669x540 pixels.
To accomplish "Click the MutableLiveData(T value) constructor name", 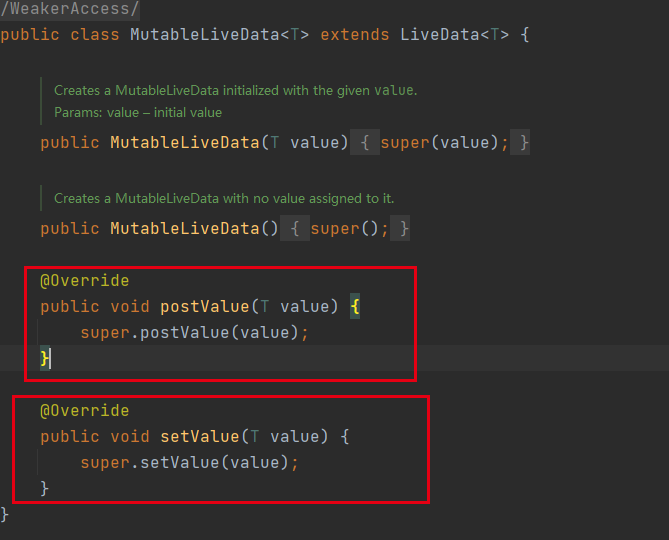I will [185, 142].
